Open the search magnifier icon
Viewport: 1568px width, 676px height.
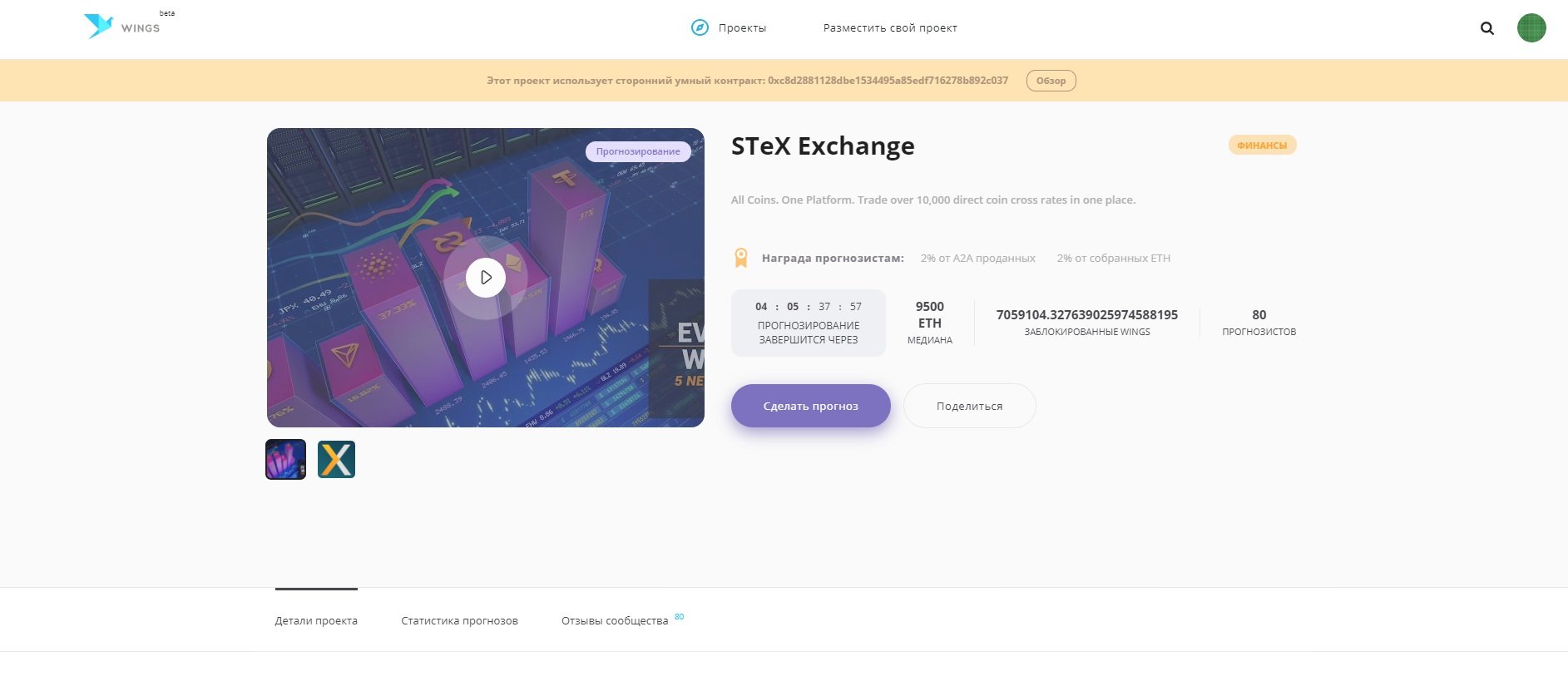pos(1487,28)
